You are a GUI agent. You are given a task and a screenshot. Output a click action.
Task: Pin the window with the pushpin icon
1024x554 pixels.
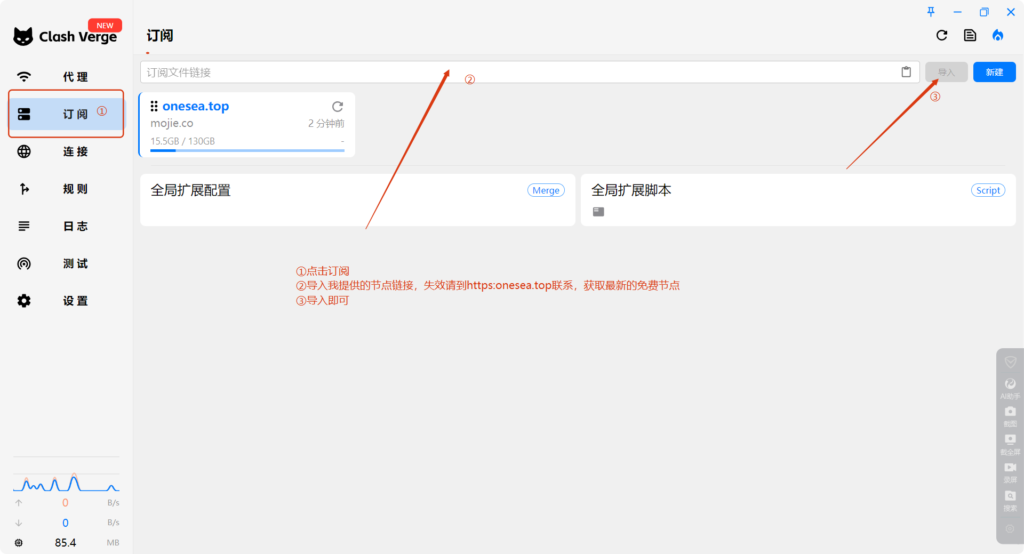tap(931, 12)
